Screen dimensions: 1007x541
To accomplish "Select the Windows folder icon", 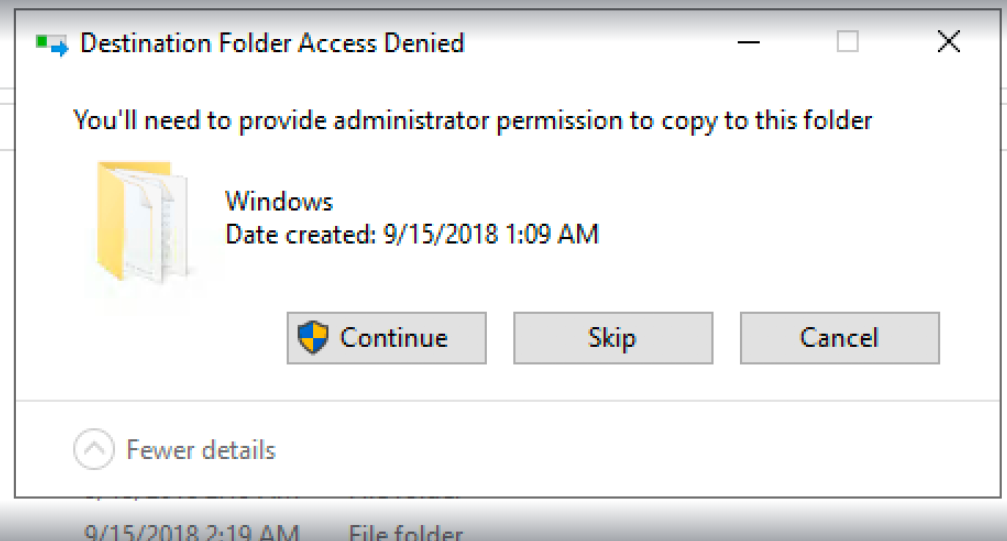I will click(143, 222).
